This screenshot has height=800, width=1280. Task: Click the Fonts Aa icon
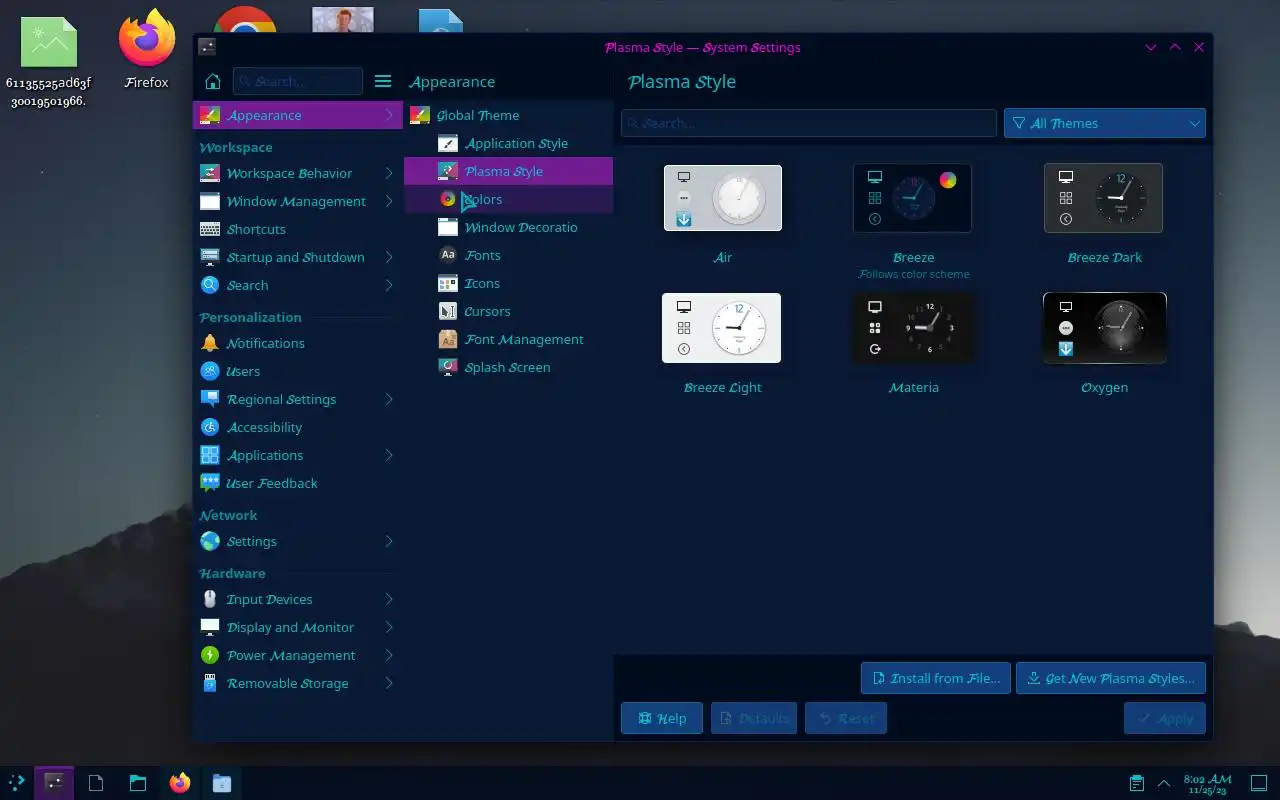pos(448,255)
